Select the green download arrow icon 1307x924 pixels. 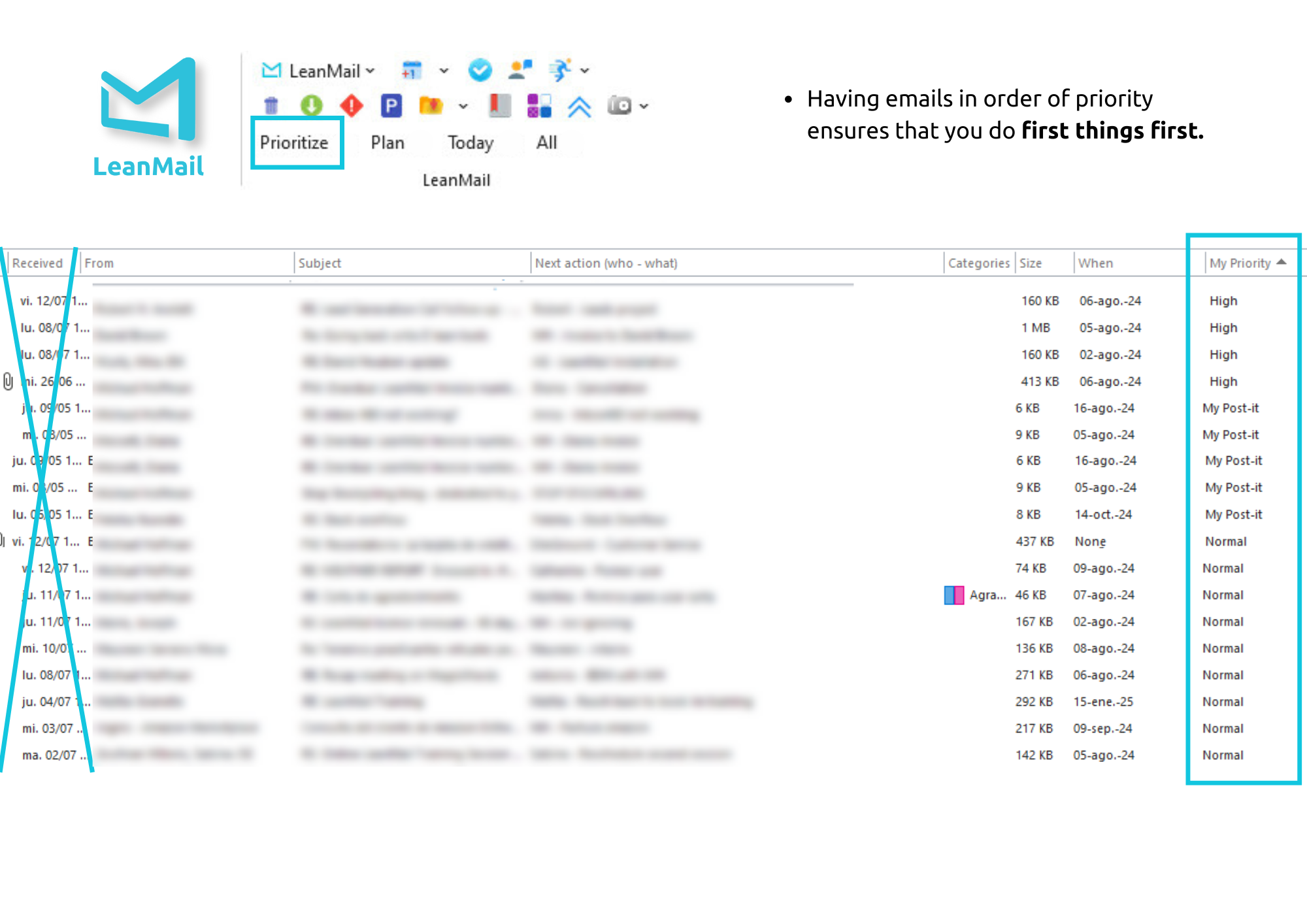pos(311,105)
